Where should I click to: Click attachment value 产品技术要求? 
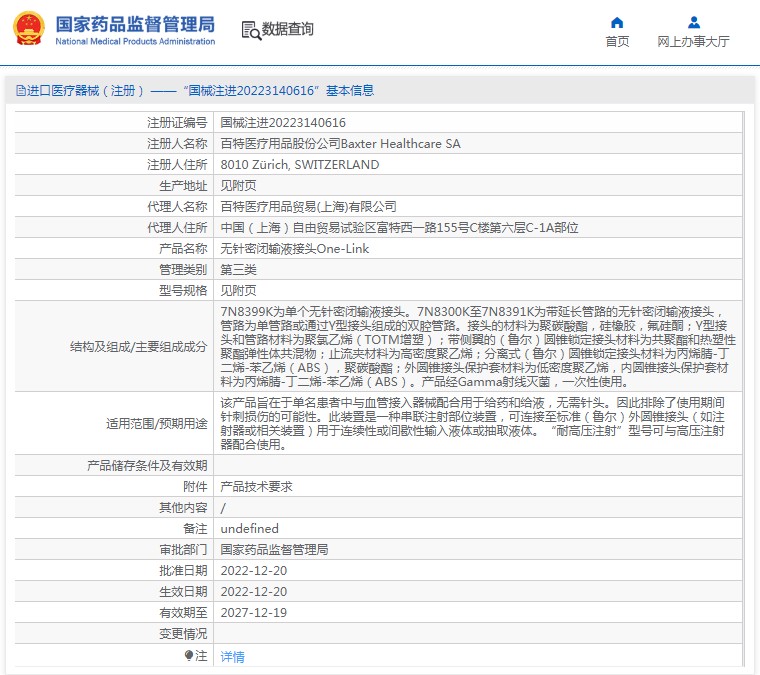click(256, 487)
